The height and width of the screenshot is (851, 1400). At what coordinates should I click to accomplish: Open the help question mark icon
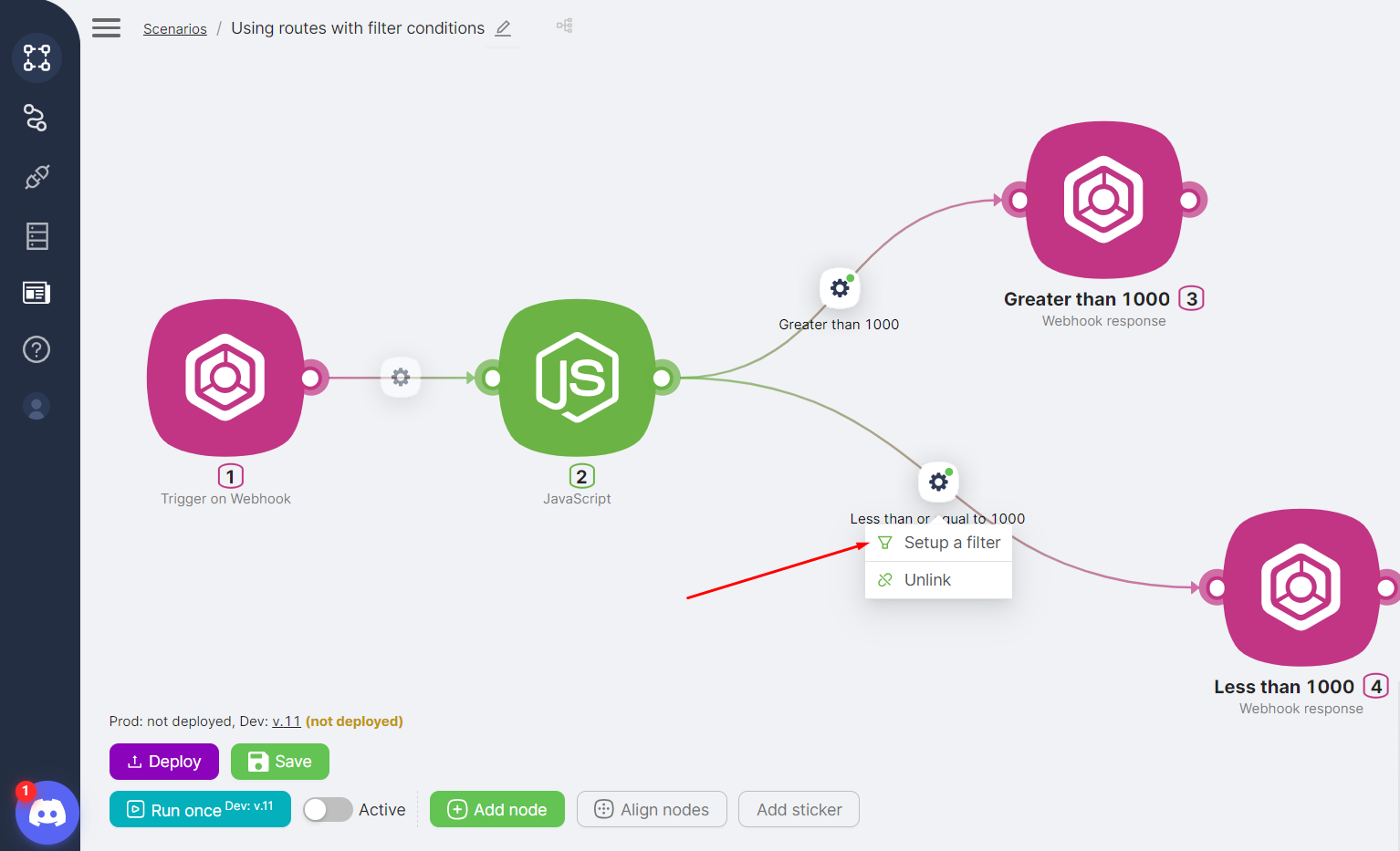(x=37, y=349)
